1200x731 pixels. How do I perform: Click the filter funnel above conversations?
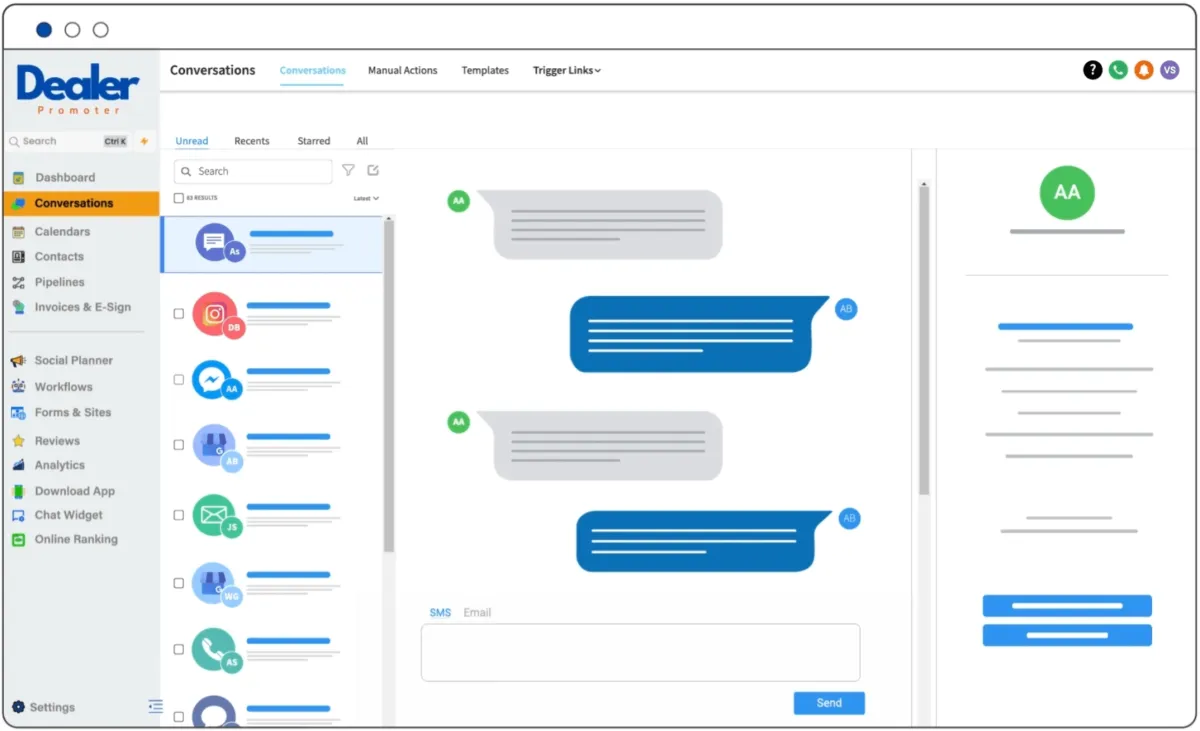click(x=347, y=171)
